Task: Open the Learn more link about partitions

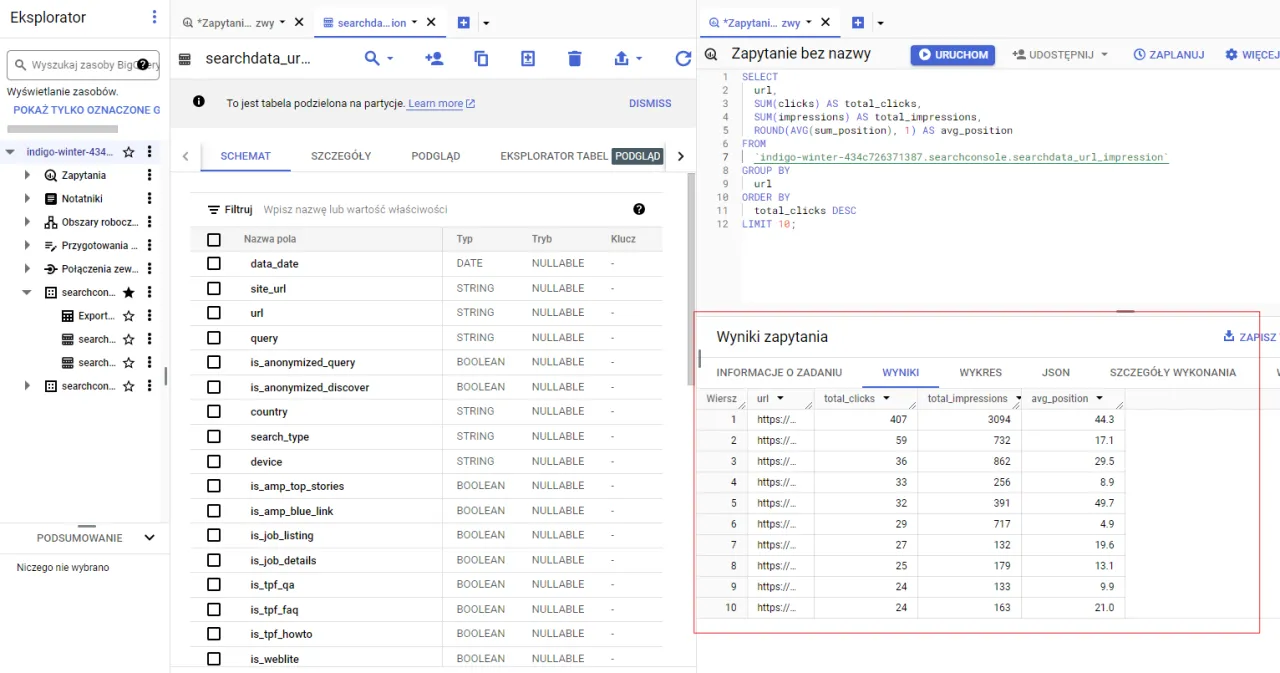Action: [434, 103]
